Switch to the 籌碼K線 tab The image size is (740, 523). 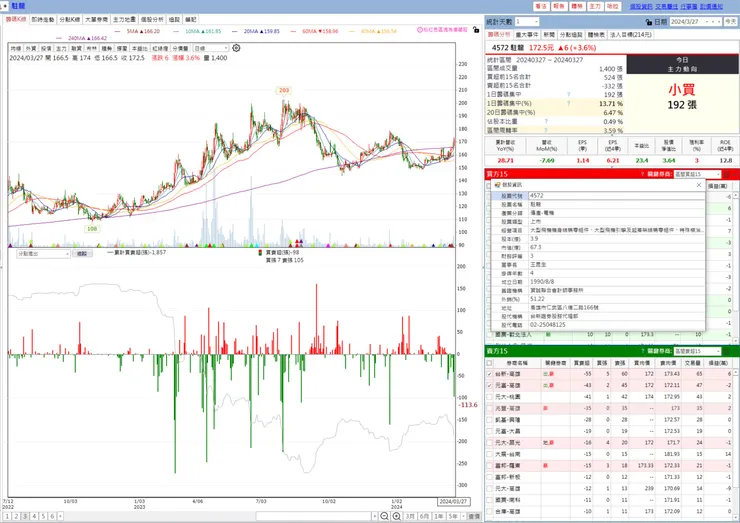point(16,19)
